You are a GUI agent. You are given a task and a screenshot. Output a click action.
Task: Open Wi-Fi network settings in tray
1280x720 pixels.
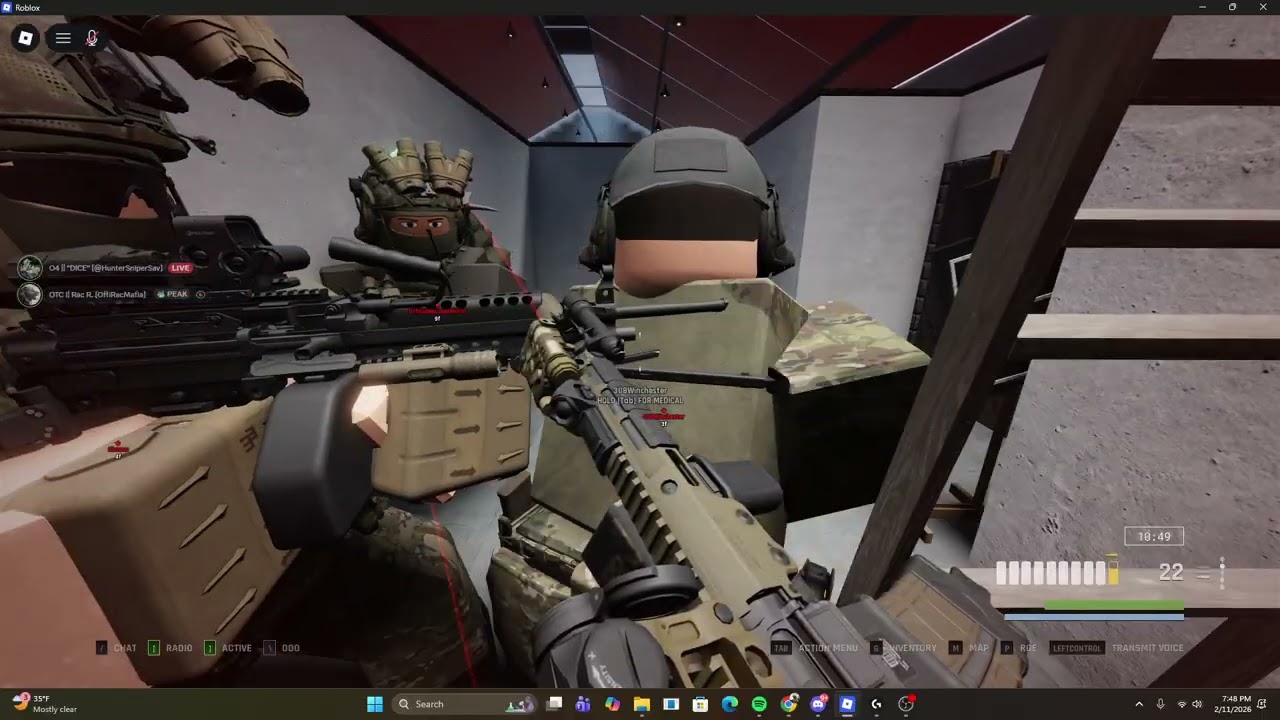point(1181,704)
